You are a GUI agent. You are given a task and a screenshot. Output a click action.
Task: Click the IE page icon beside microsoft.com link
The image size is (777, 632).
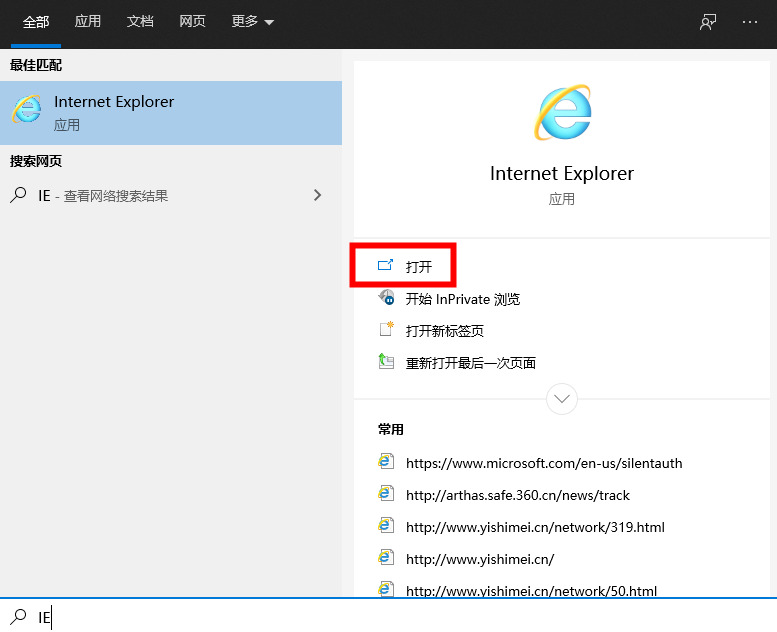tap(386, 461)
